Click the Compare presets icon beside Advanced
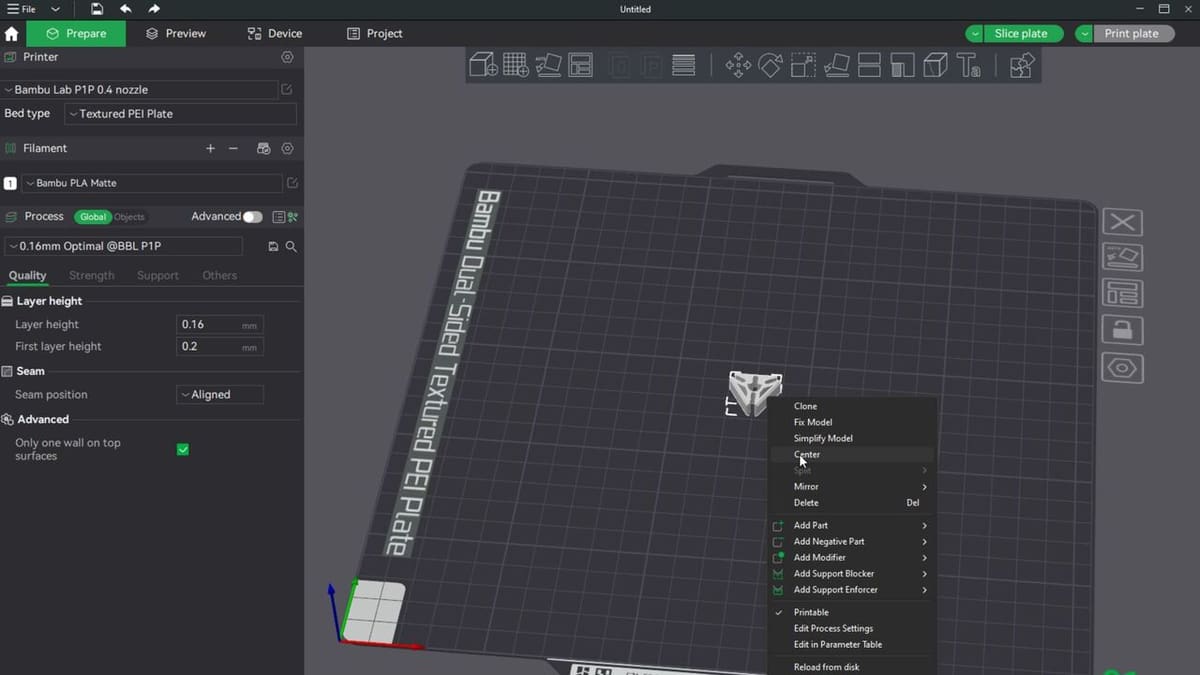 (293, 217)
